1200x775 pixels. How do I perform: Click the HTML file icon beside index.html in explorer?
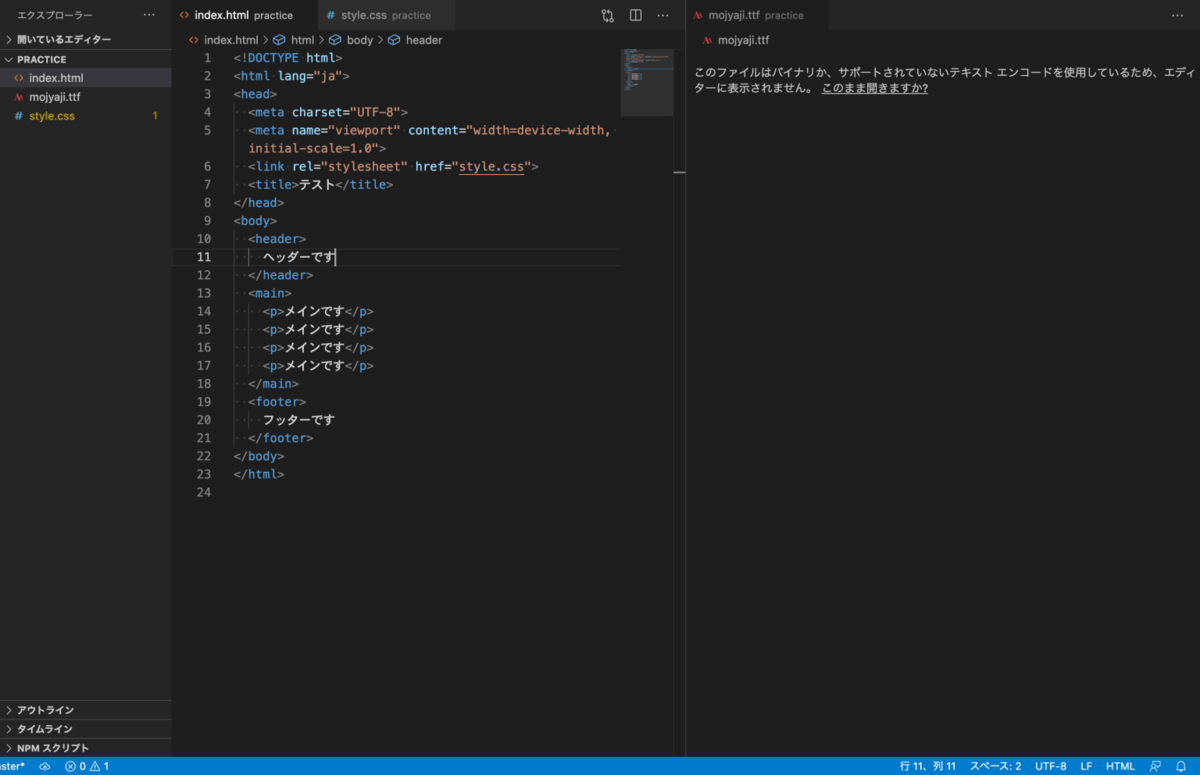18,78
